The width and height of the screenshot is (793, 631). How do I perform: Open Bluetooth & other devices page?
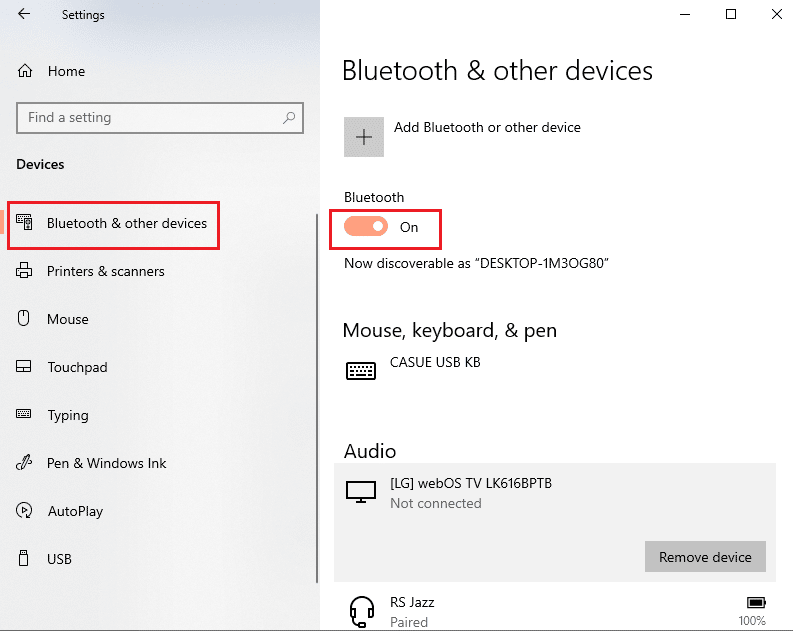126,223
